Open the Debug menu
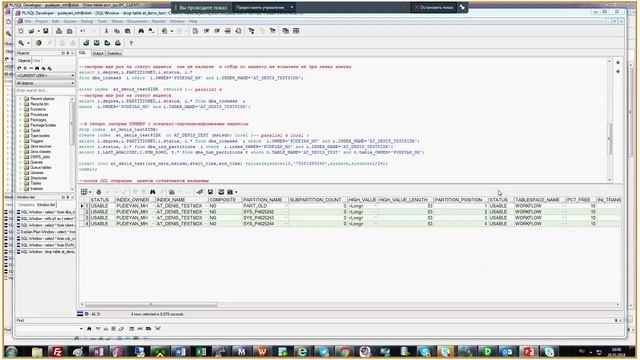Image resolution: width=640 pixels, height=360 pixels. click(x=87, y=21)
